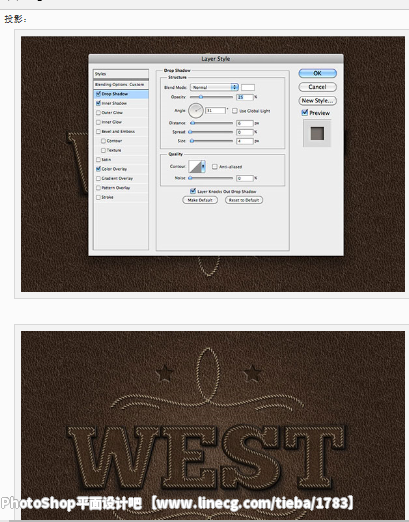The width and height of the screenshot is (409, 522).
Task: Click the Opacity value field
Action: tap(245, 97)
